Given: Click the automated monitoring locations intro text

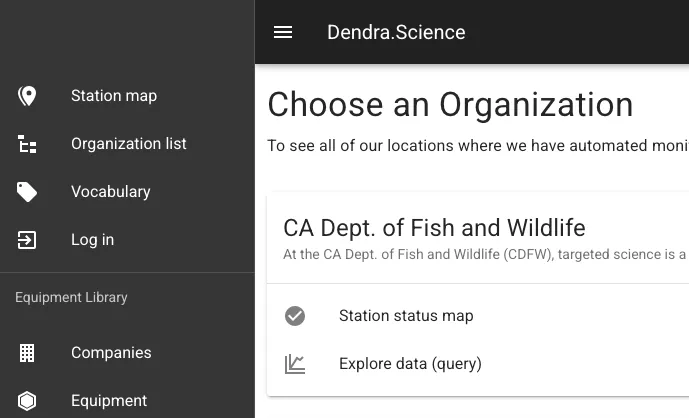Looking at the screenshot, I should click(478, 145).
